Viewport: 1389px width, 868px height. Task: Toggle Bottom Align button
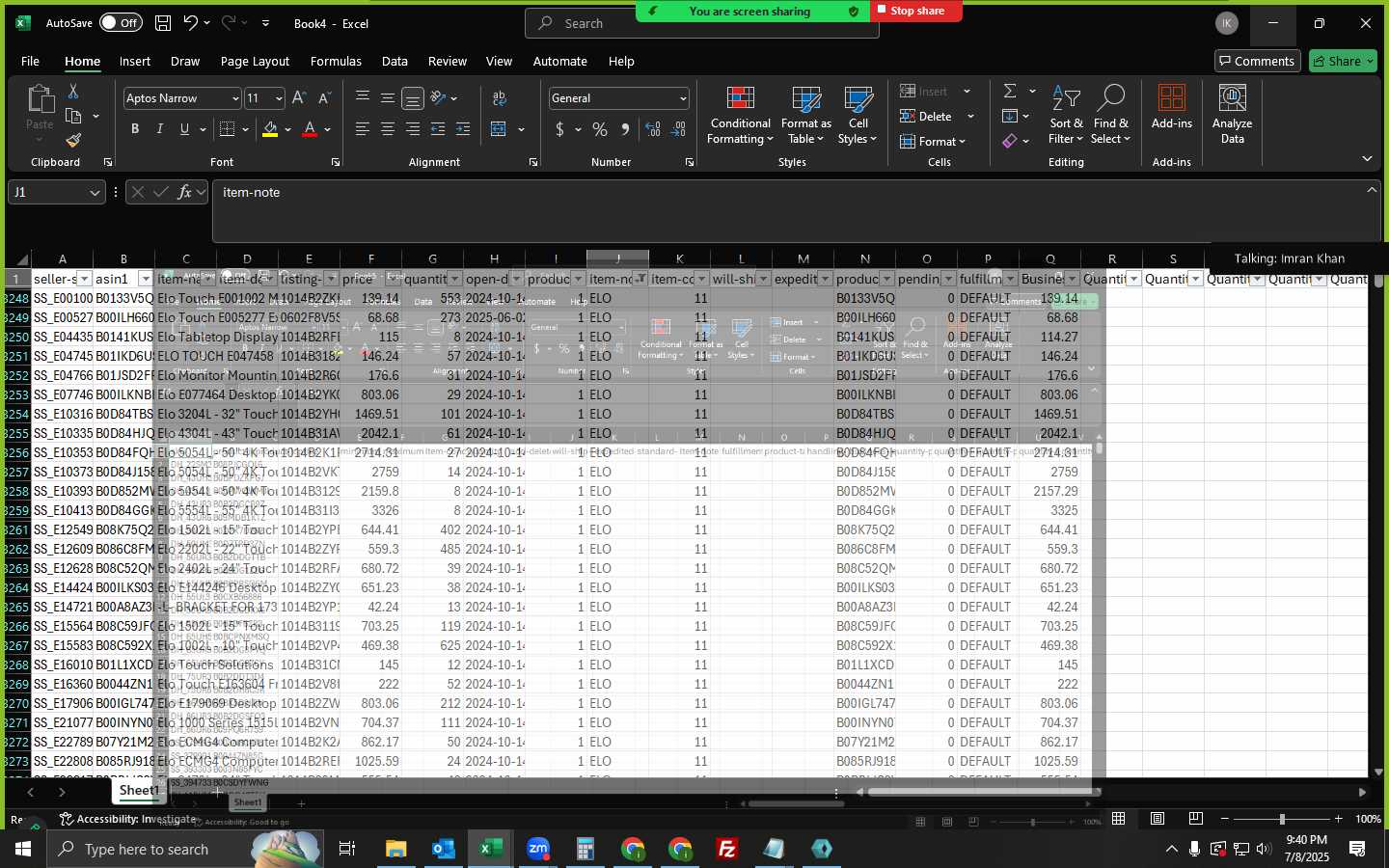click(x=412, y=98)
